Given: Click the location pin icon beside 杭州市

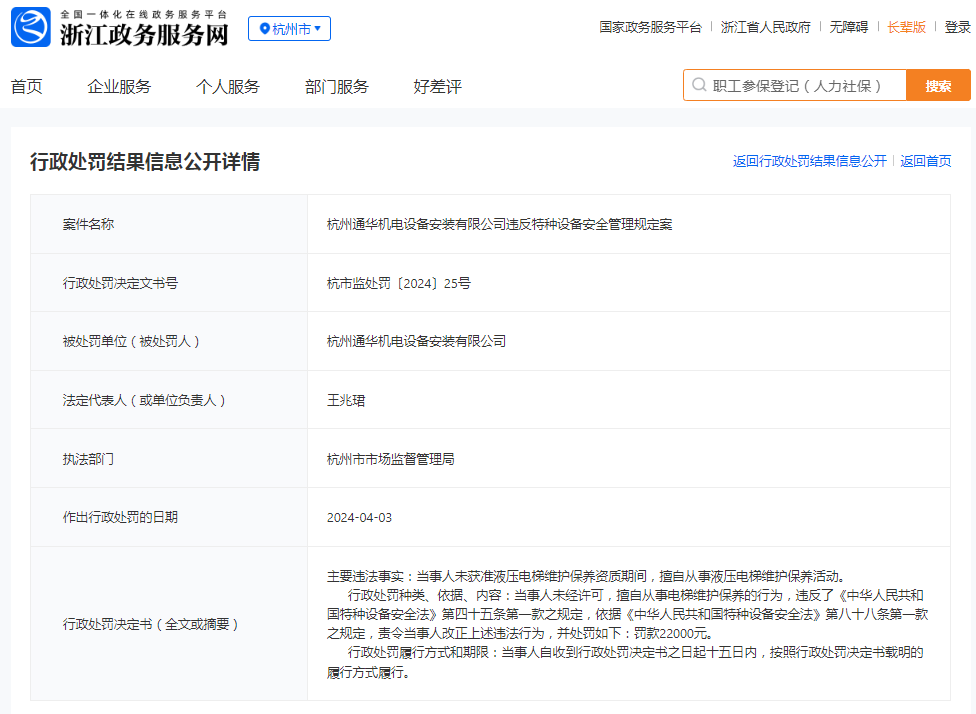Looking at the screenshot, I should (264, 29).
